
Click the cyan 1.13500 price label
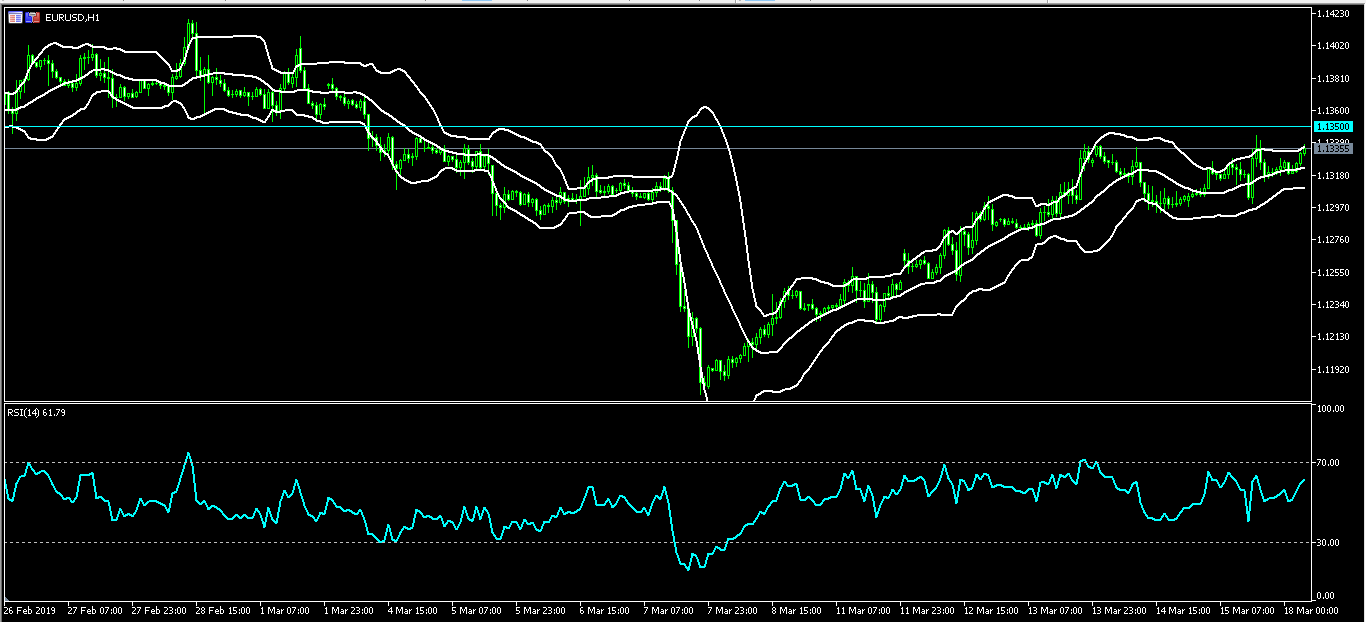(x=1333, y=127)
